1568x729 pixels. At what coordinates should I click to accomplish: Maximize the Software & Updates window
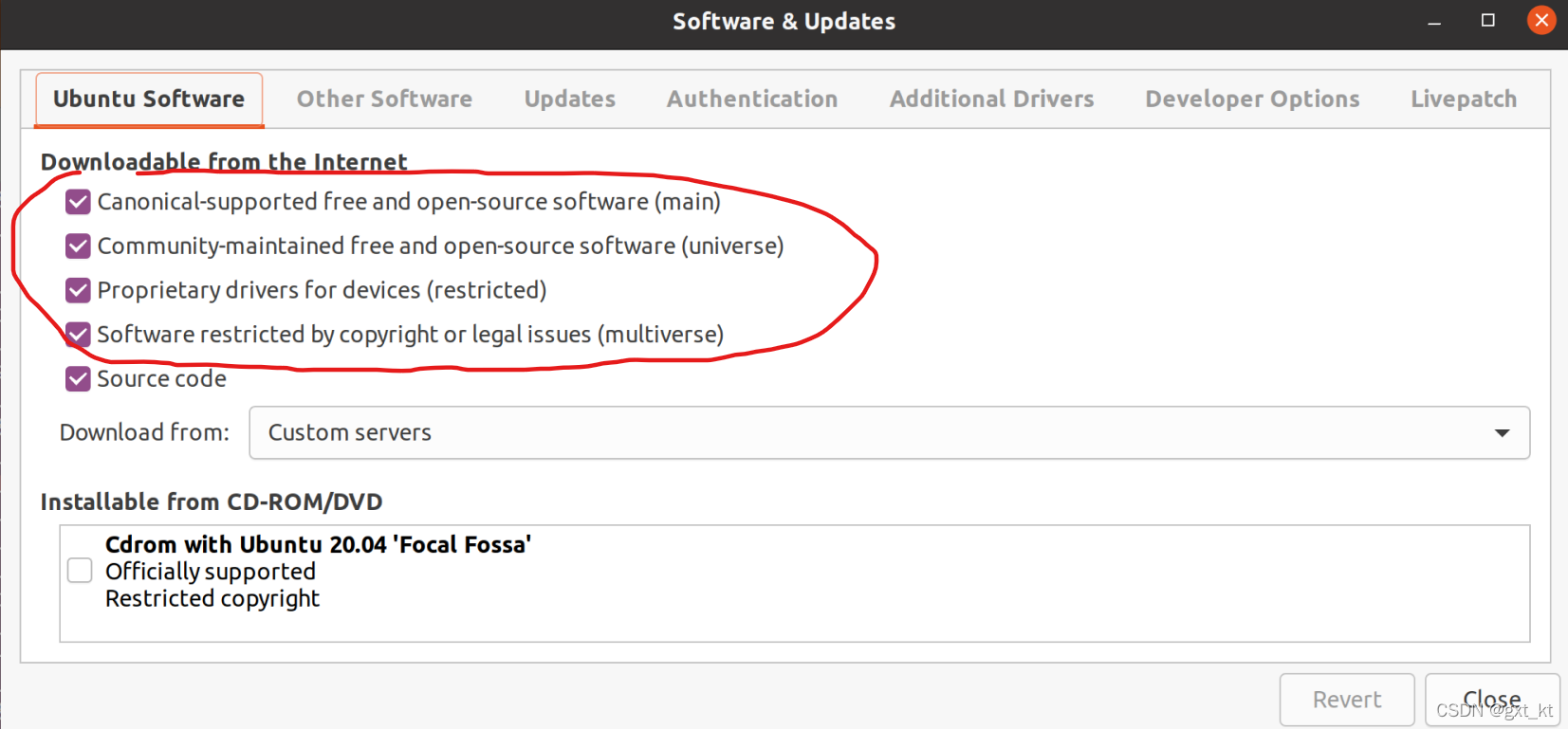1488,21
